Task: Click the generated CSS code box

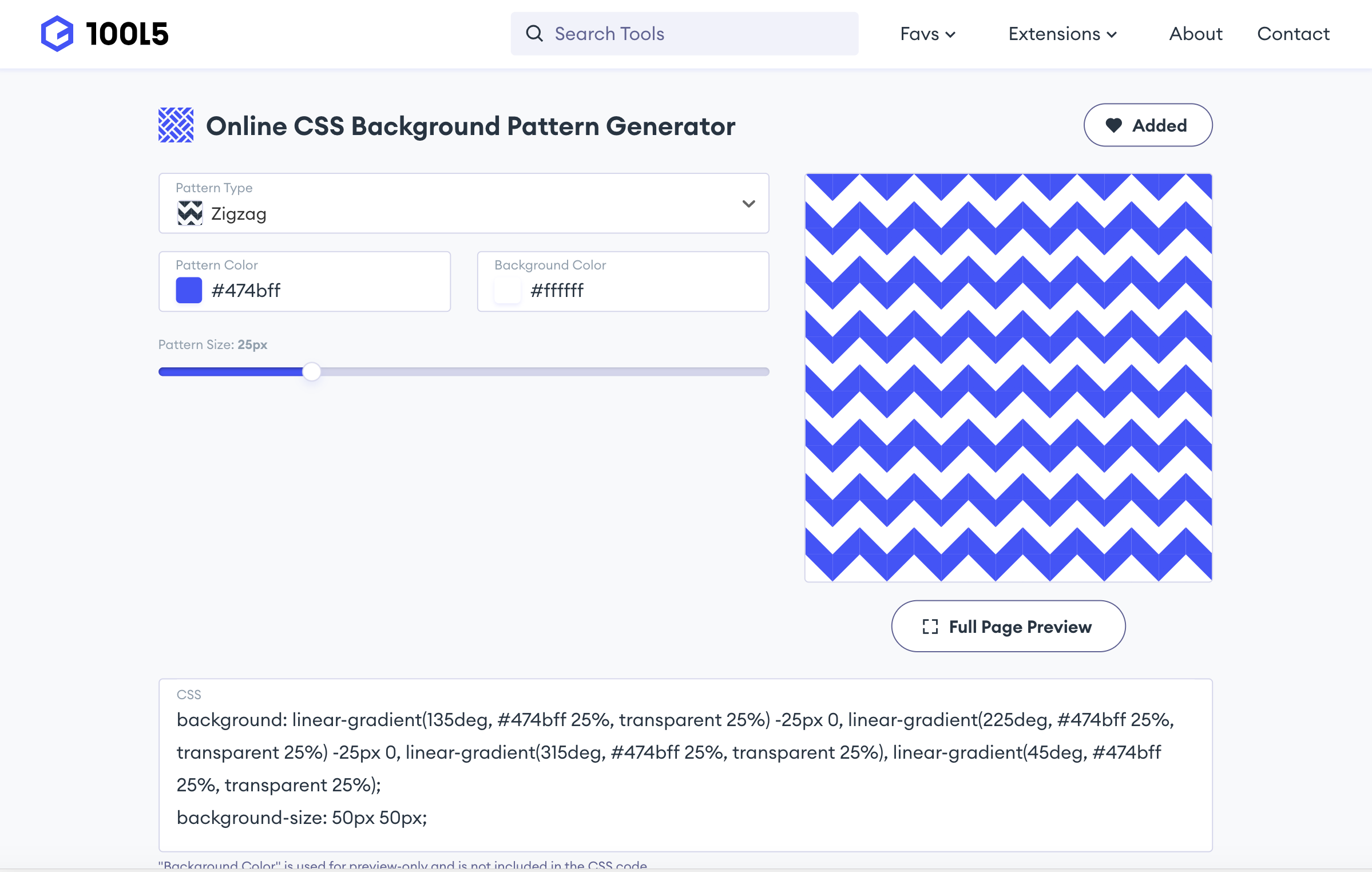Action: [x=685, y=765]
